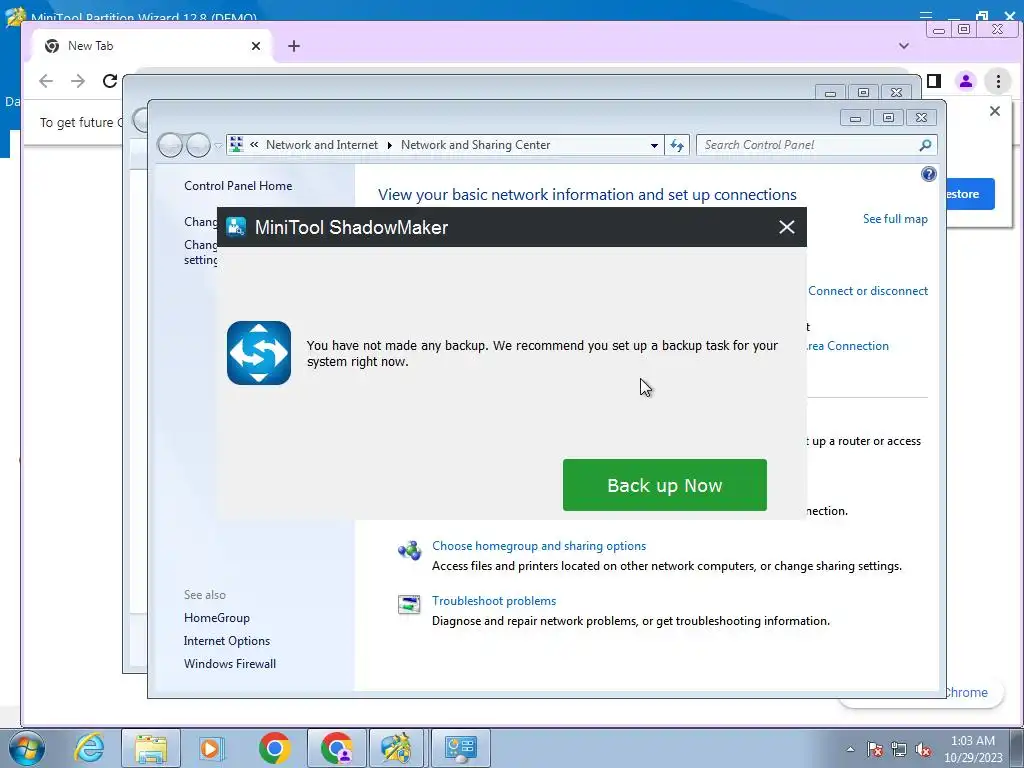Open Troubleshoot problems link
Screen dimensions: 1024x768
[x=494, y=601]
